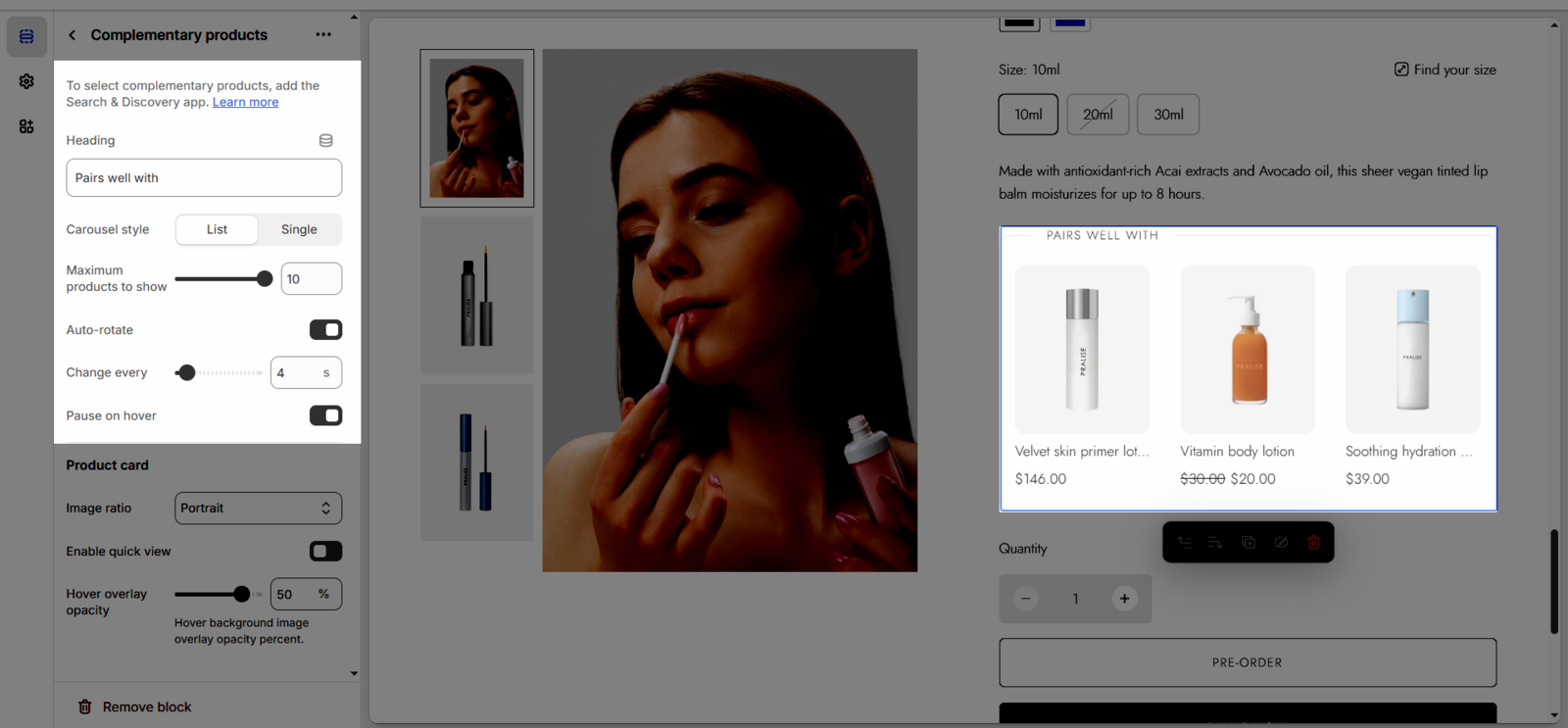The image size is (1568, 728).
Task: Select the Single carousel style
Action: coord(299,230)
